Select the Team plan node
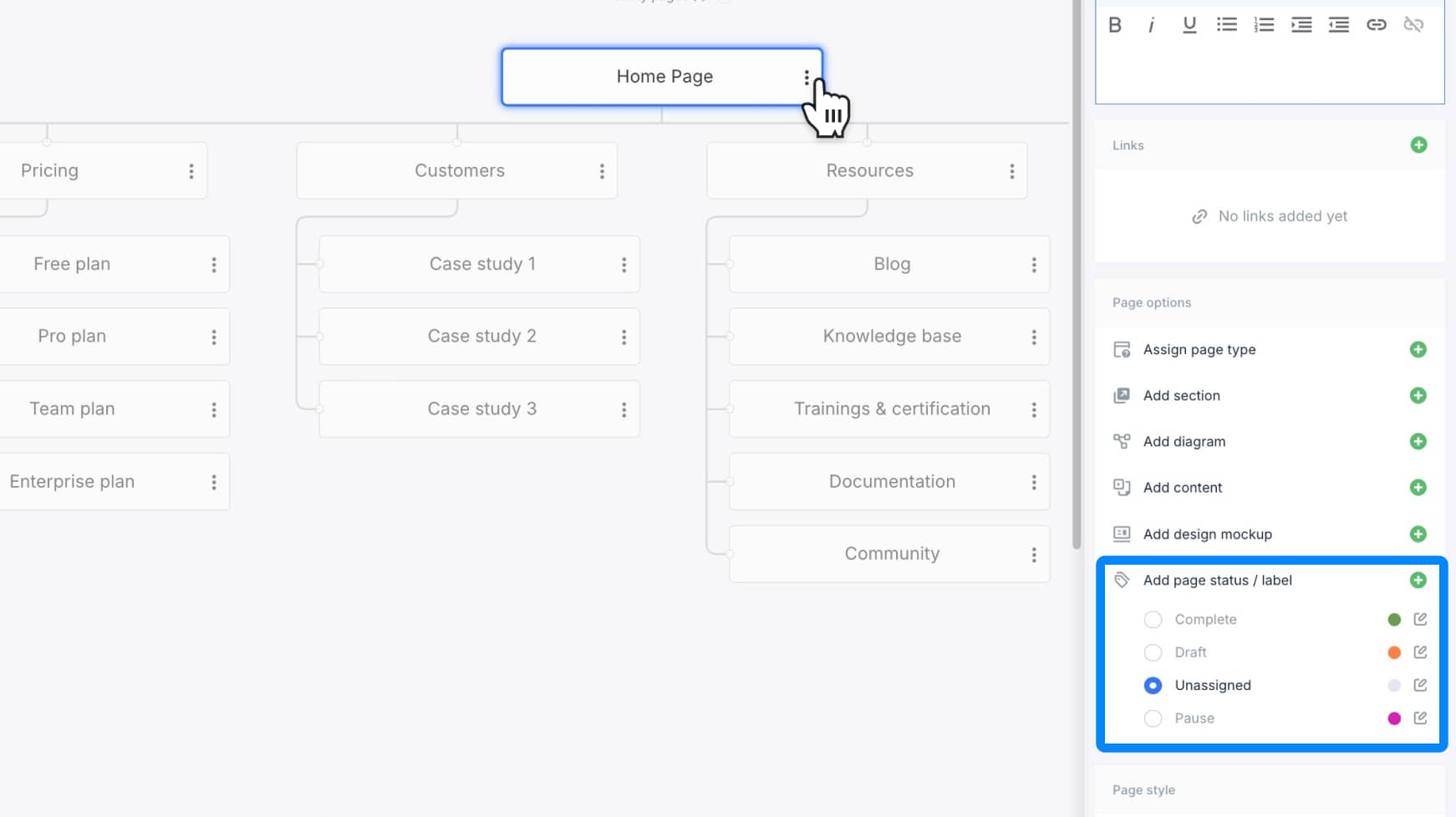This screenshot has height=817, width=1456. 115,409
